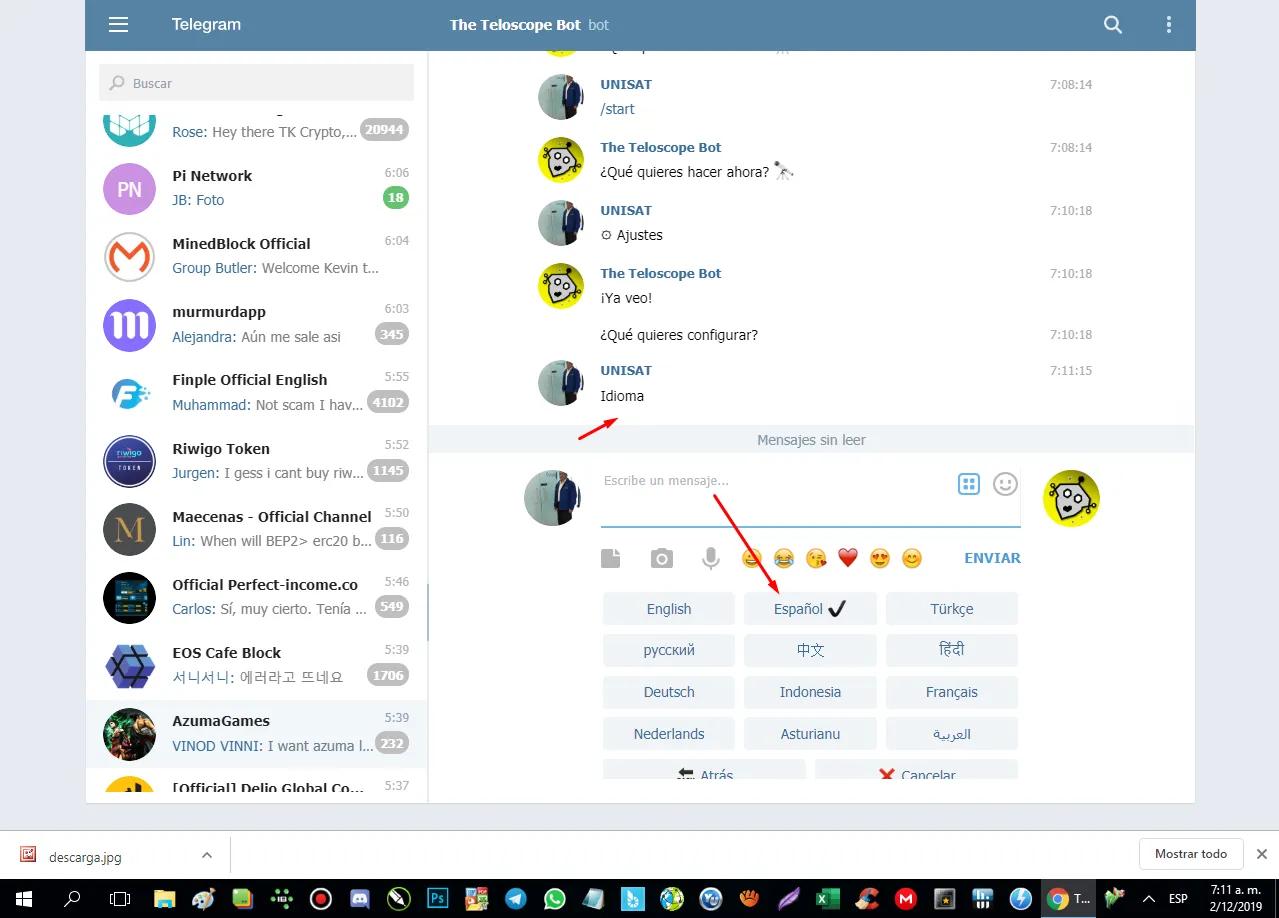
Task: Select العربية language button
Action: (x=952, y=734)
